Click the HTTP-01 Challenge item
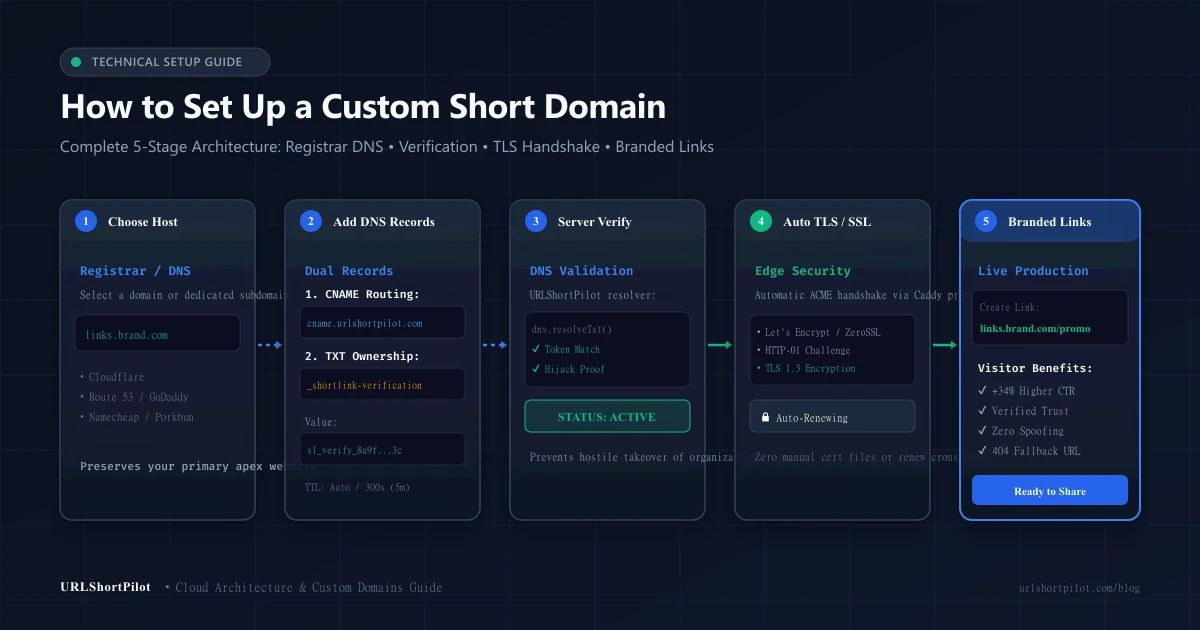Viewport: 1200px width, 630px height. tap(803, 350)
